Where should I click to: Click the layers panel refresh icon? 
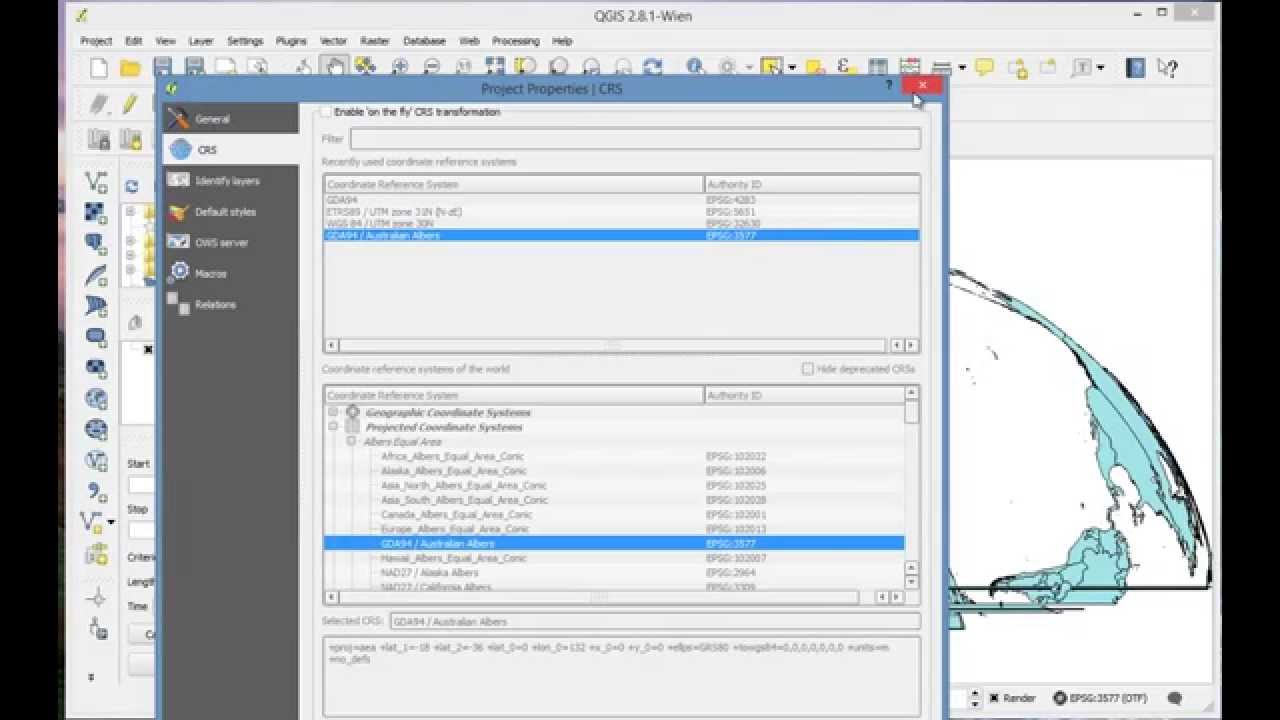[x=131, y=186]
